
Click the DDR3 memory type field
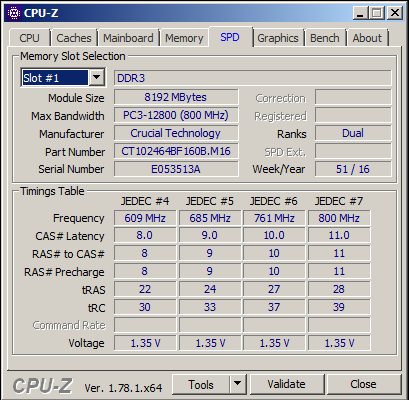[x=253, y=78]
